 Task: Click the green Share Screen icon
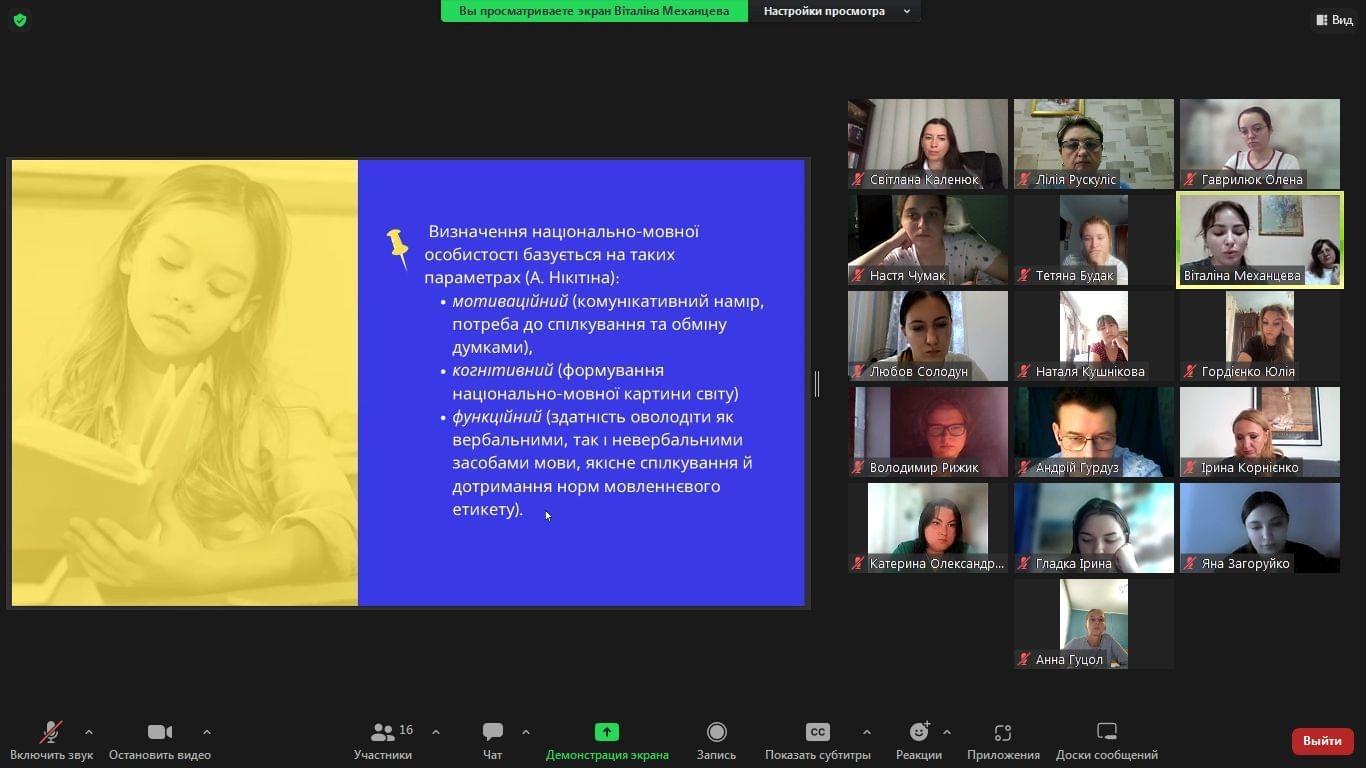[606, 732]
